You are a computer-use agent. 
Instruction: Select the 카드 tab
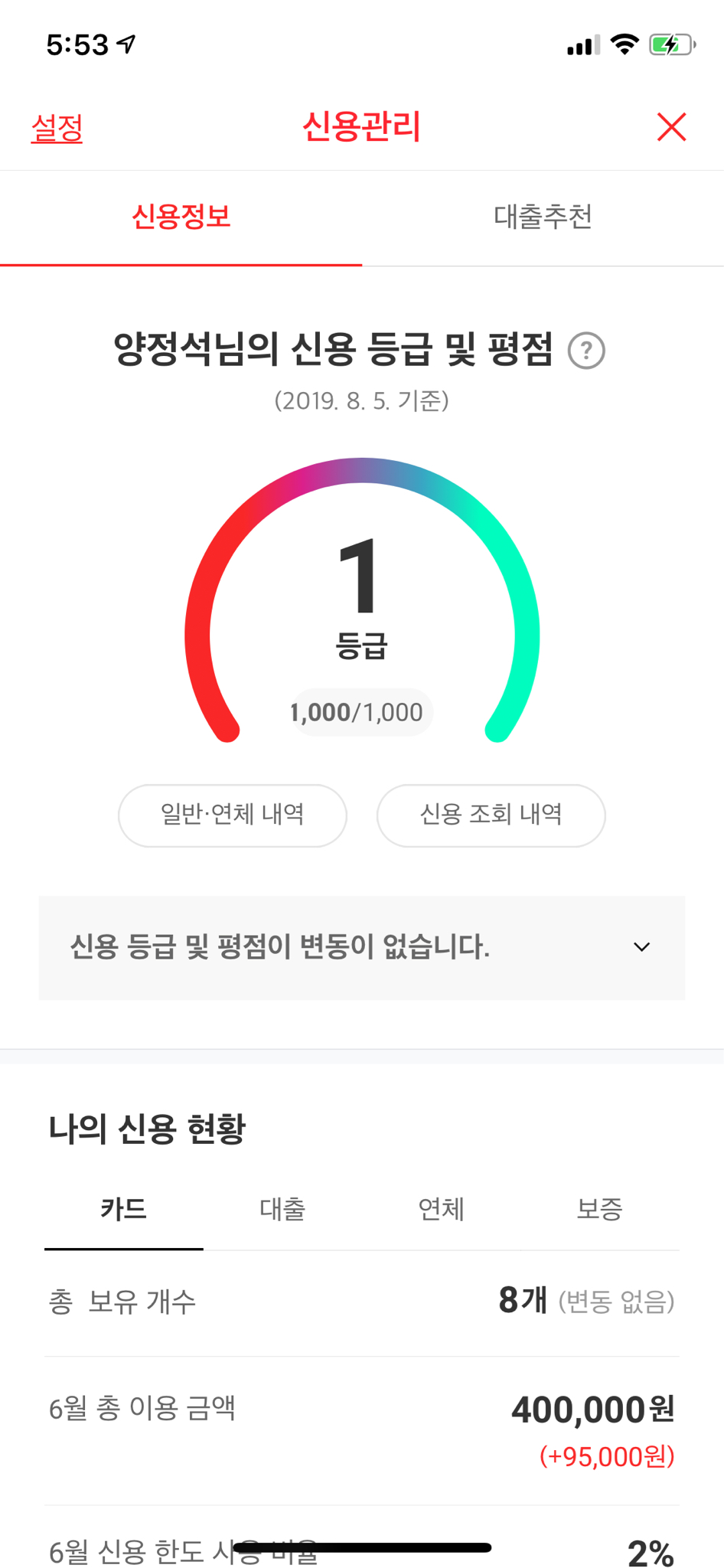click(123, 1210)
